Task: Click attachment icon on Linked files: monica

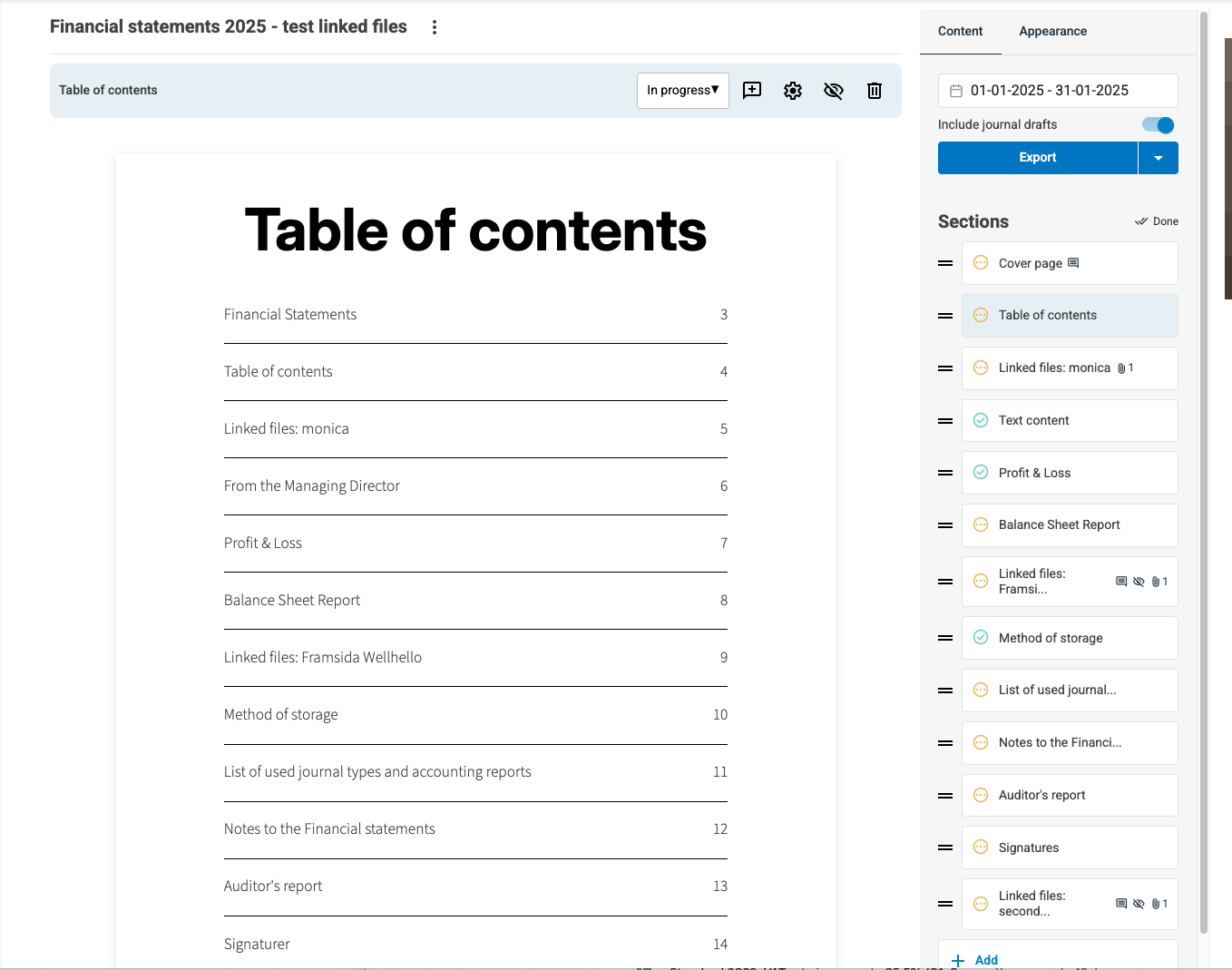Action: tap(1121, 368)
